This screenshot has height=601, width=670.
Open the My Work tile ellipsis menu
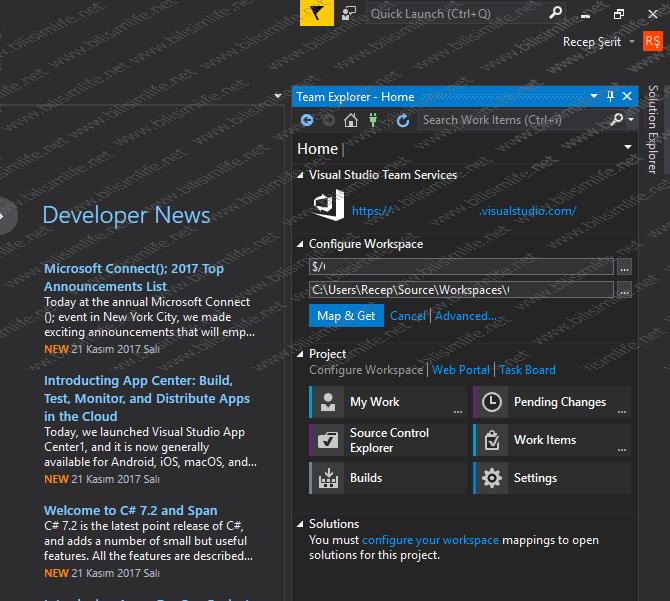tap(458, 412)
